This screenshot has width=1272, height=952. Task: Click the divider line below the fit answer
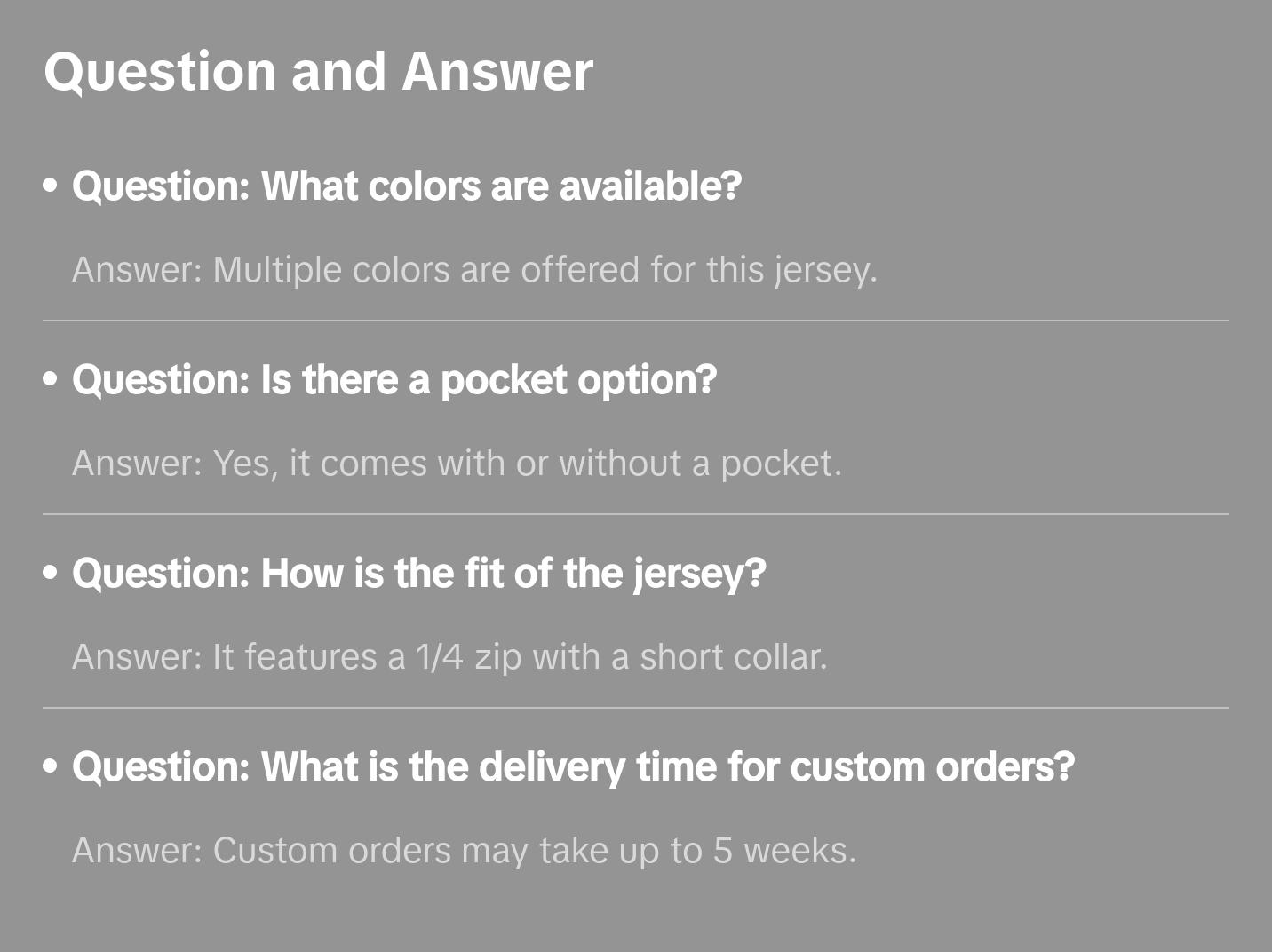point(636,708)
